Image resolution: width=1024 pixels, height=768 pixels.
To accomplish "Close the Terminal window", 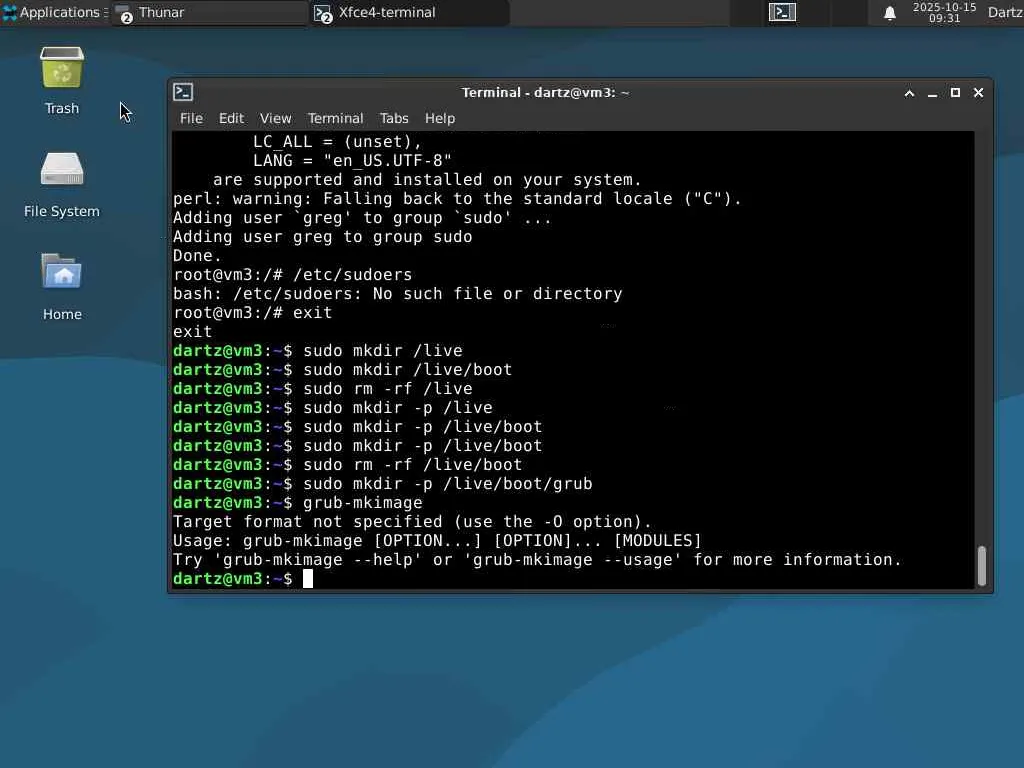I will pyautogui.click(x=978, y=93).
